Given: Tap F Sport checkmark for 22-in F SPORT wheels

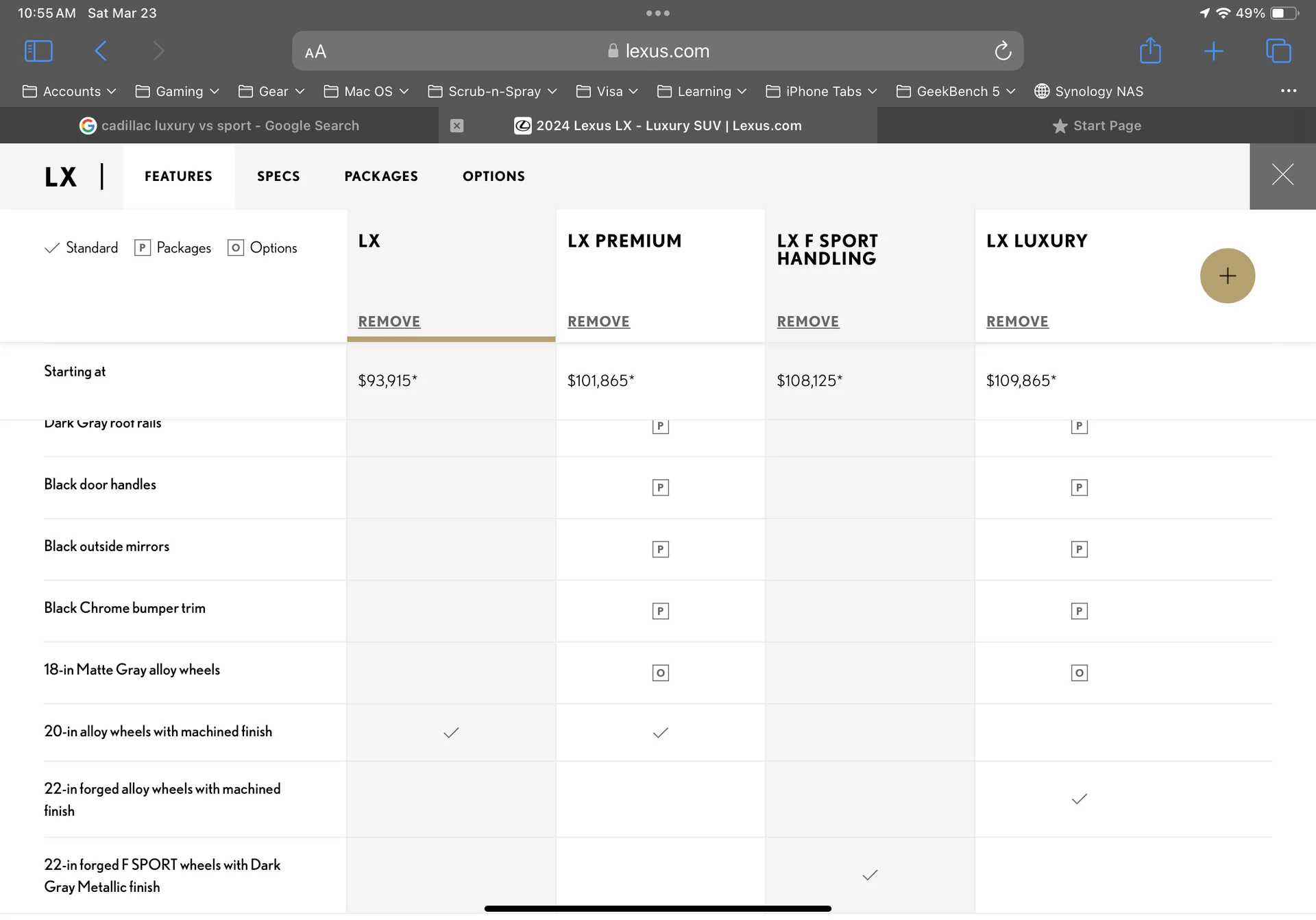Looking at the screenshot, I should pos(870,875).
